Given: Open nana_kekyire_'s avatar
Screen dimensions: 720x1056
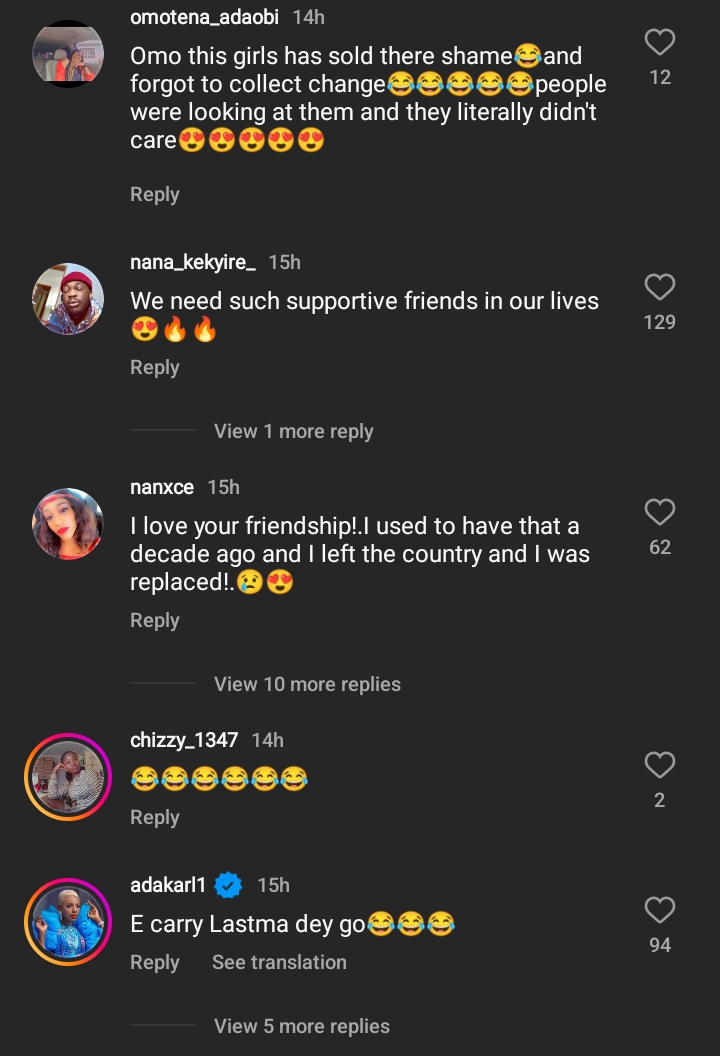Looking at the screenshot, I should tap(68, 299).
